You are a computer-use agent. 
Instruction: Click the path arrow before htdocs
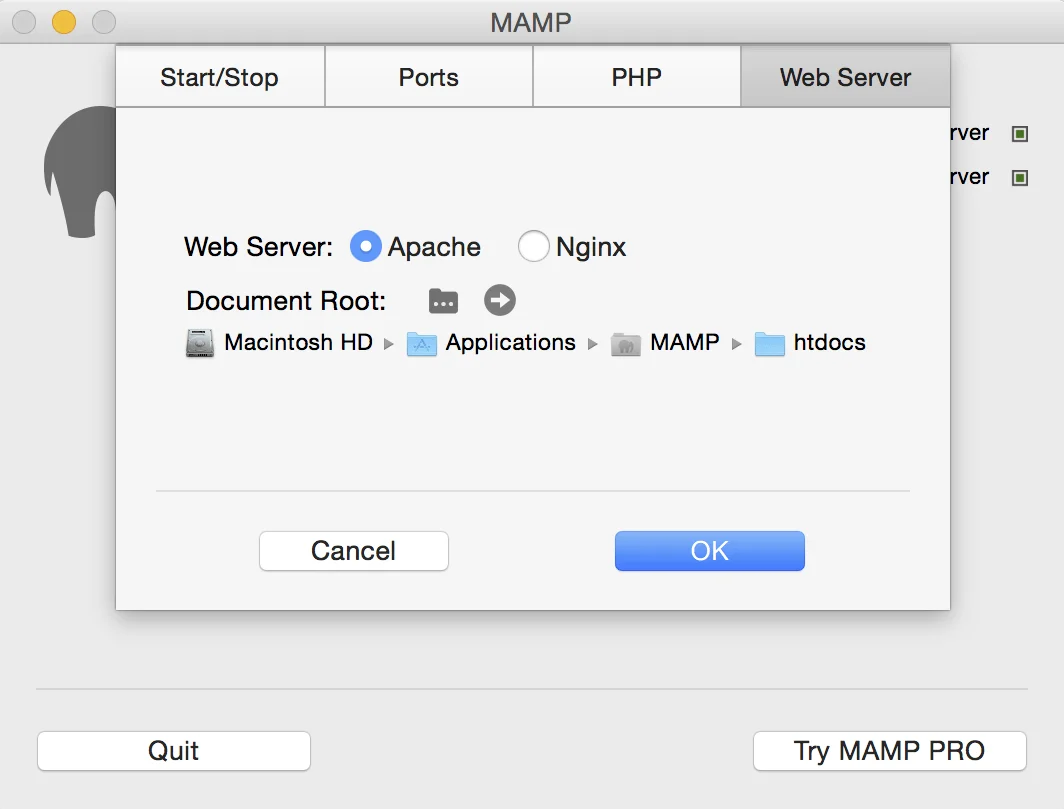[737, 344]
